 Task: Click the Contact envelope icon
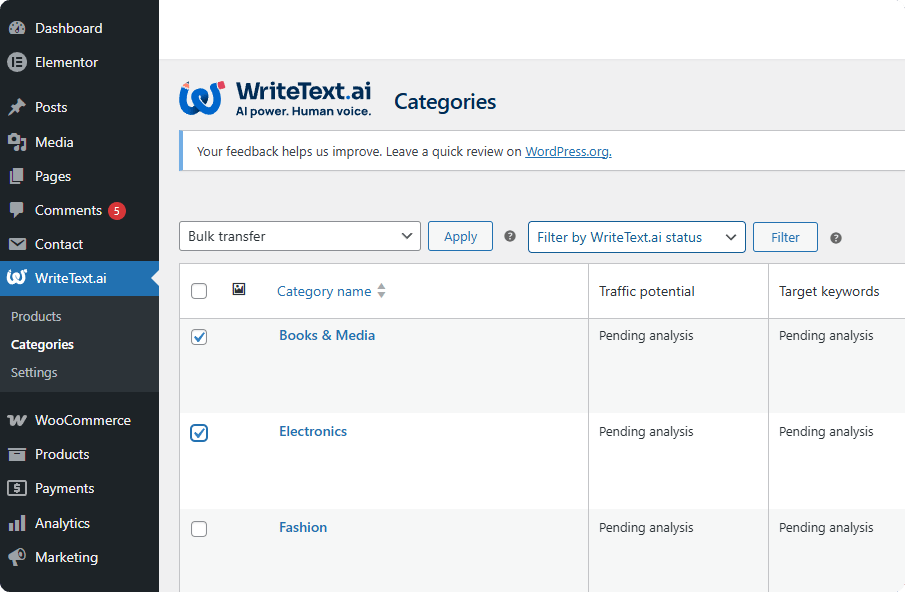coord(17,244)
